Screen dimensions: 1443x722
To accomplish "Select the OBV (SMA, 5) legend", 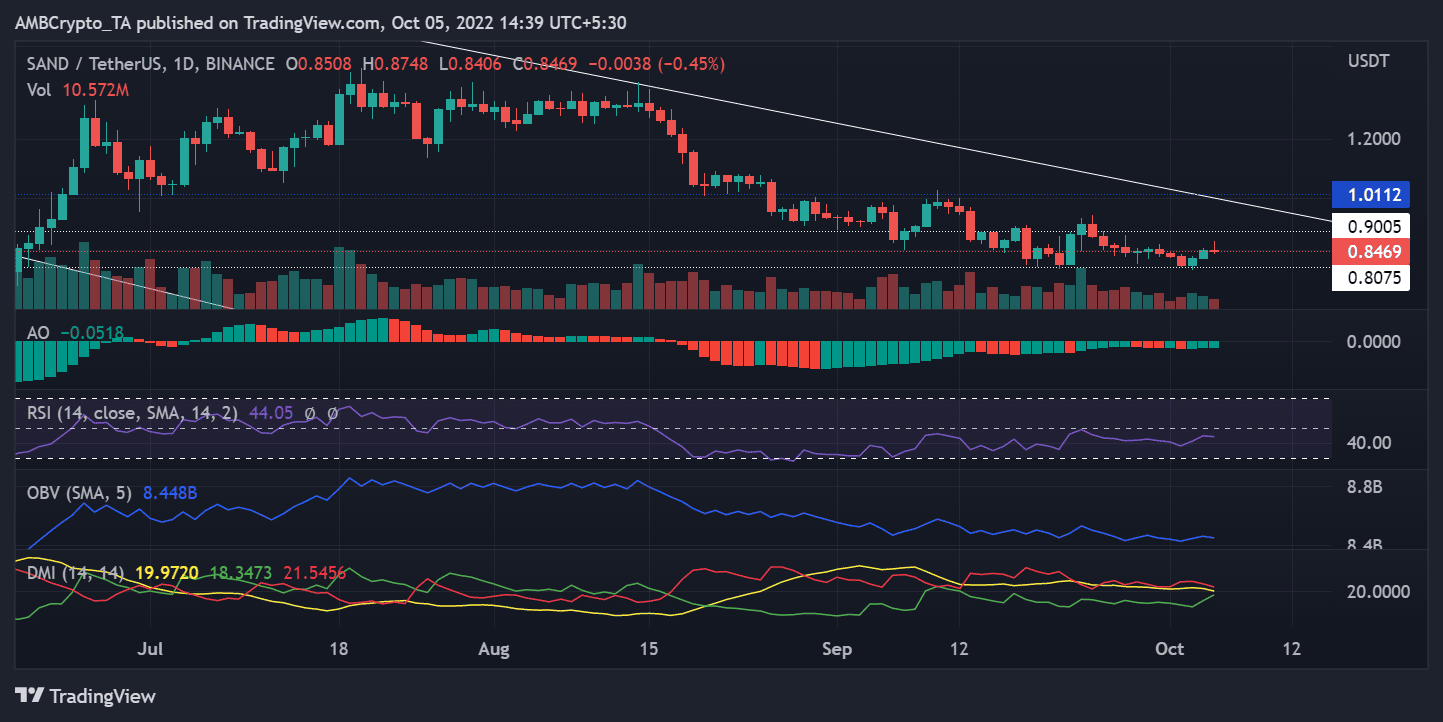I will pyautogui.click(x=75, y=492).
